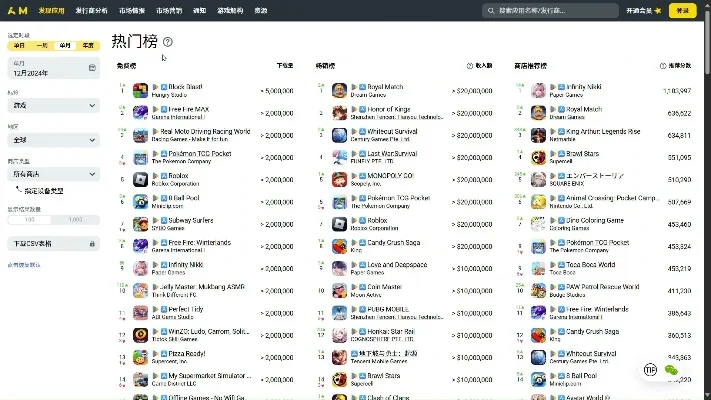Image resolution: width=711 pixels, height=400 pixels.
Task: Click Google Play icon beside Block Blast!
Action: 156,87
